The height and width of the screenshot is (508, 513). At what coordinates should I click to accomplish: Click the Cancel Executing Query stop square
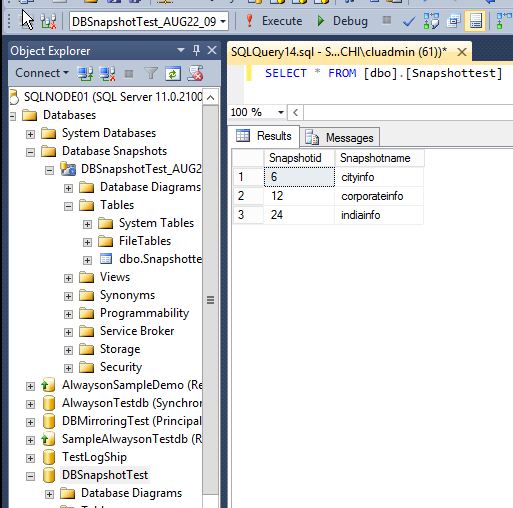click(x=387, y=20)
